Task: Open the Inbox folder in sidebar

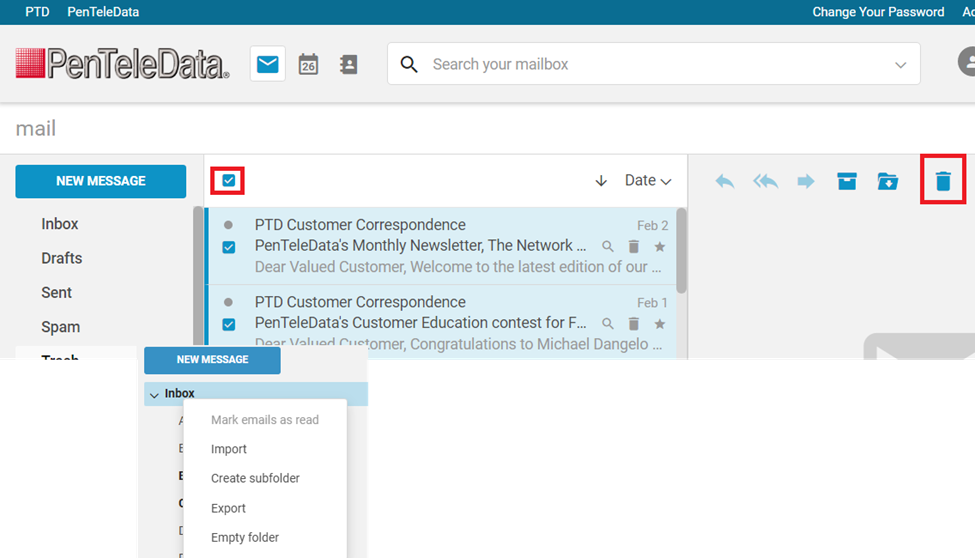Action: 60,224
